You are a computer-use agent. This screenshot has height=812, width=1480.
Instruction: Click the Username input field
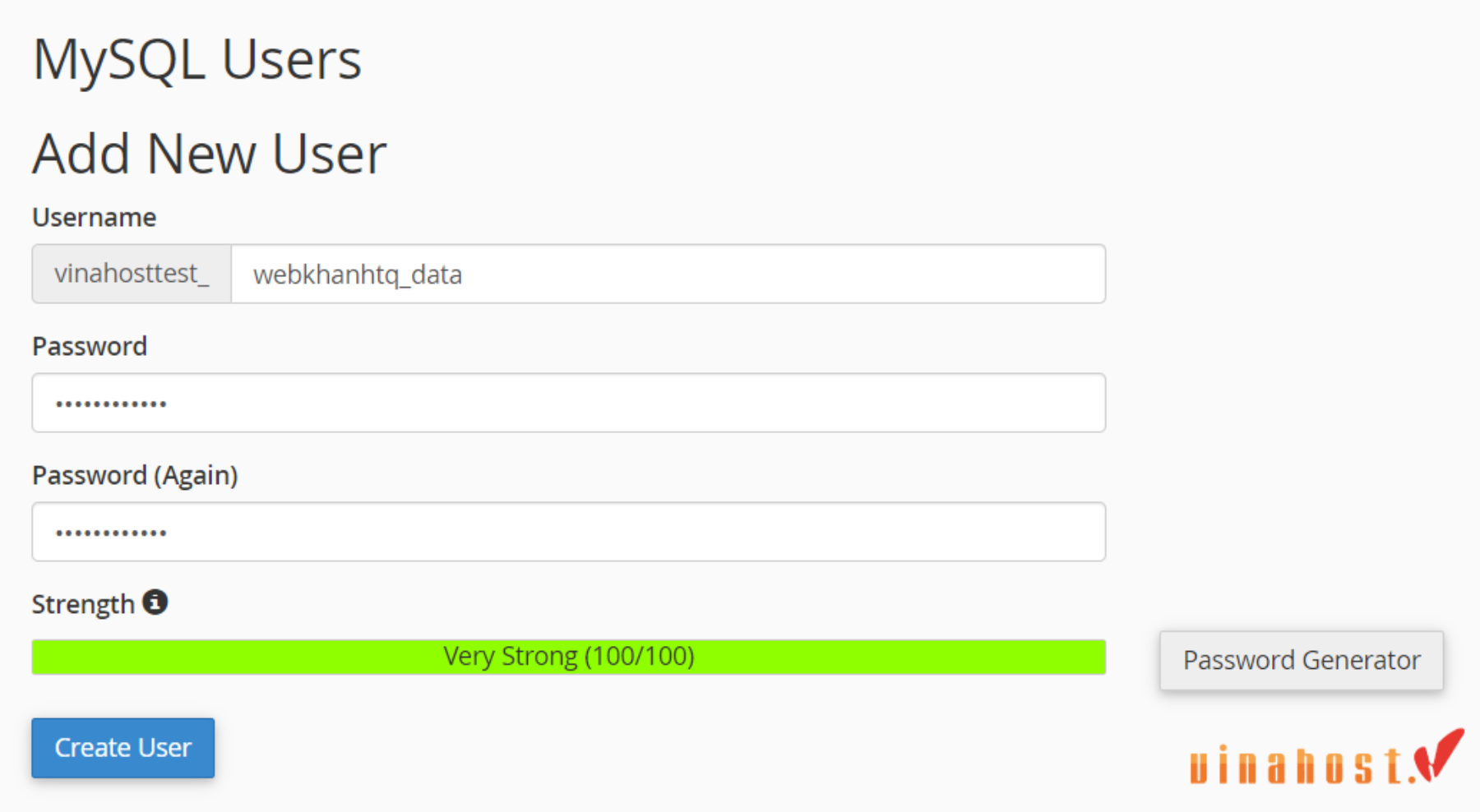pos(668,274)
